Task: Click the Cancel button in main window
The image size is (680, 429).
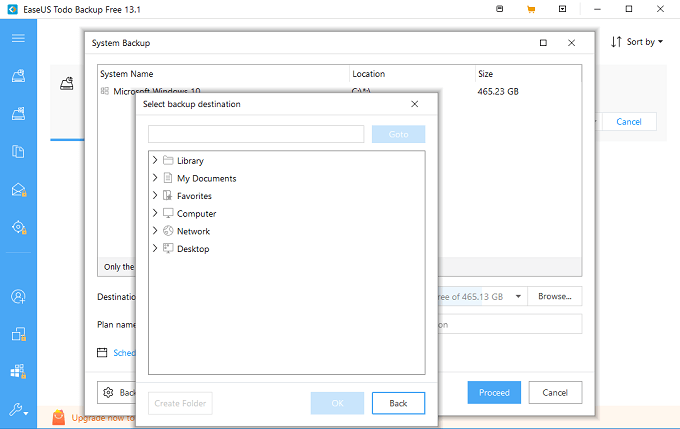Action: (x=629, y=122)
